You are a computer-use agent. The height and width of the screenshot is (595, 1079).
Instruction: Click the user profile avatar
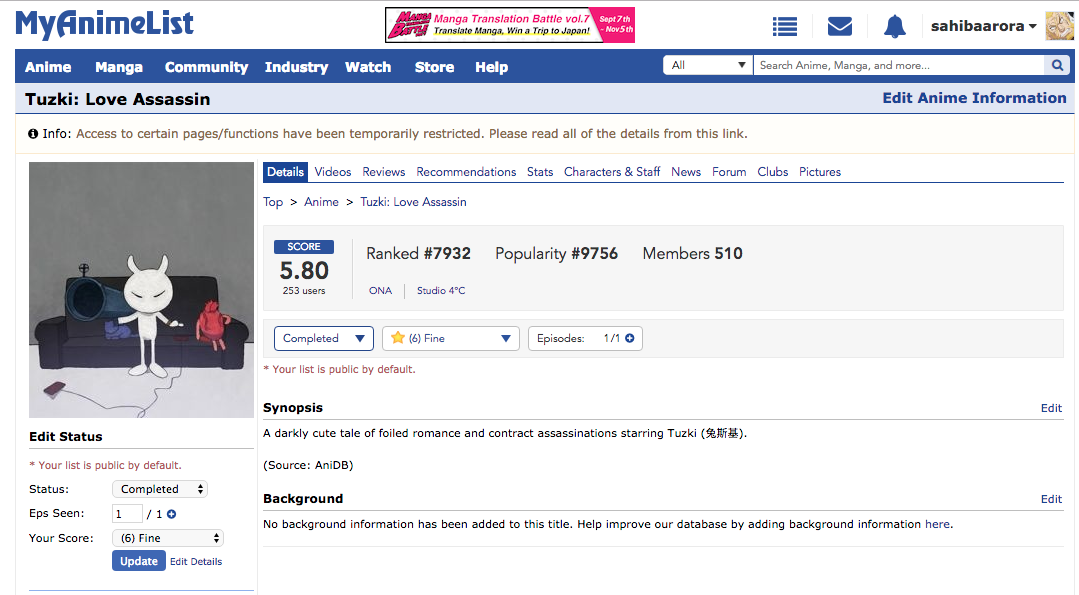pos(1059,26)
